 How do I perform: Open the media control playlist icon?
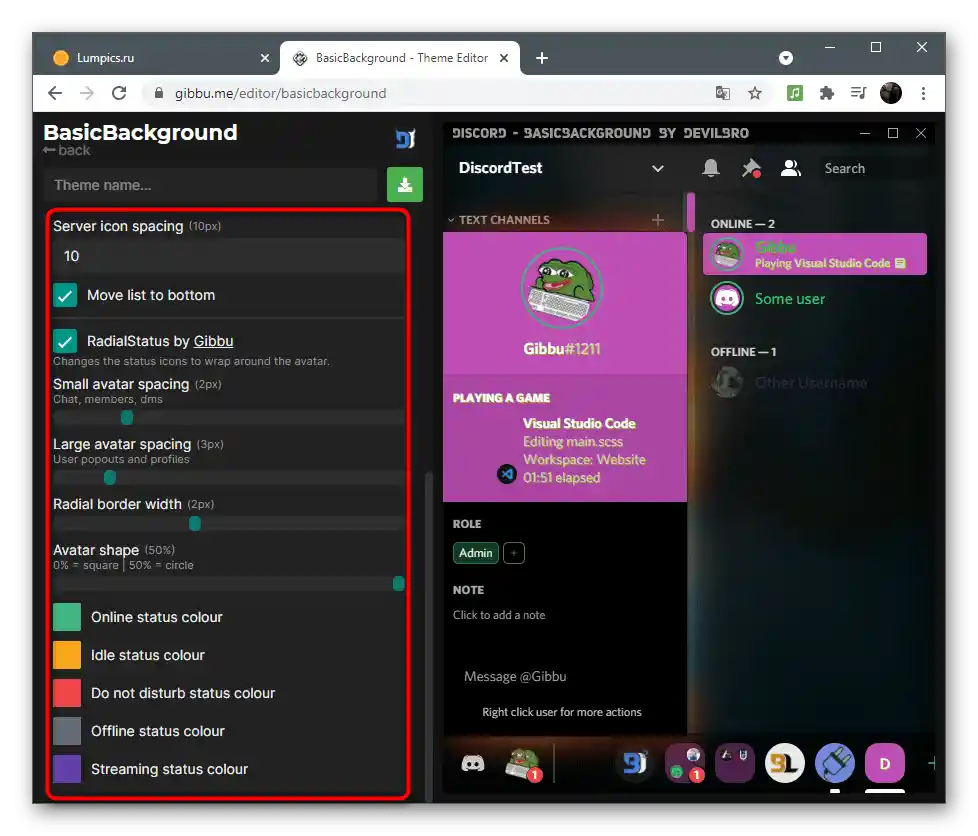(858, 93)
